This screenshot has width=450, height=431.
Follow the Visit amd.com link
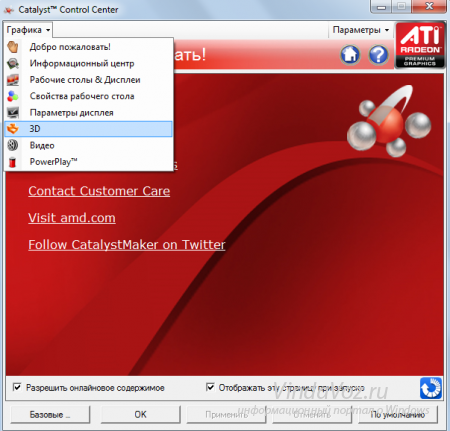click(72, 218)
